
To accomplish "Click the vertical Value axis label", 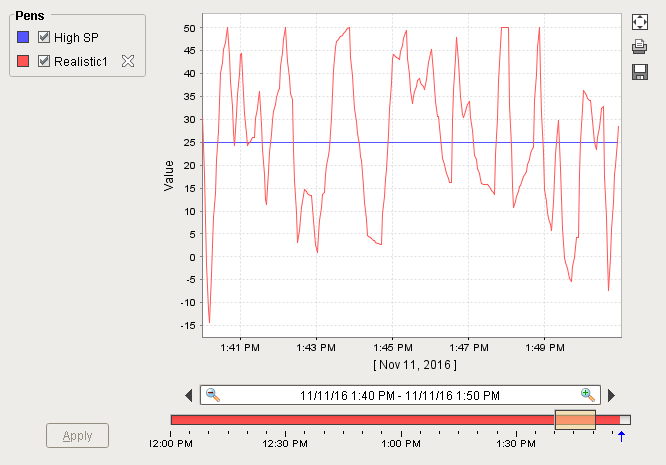I will (x=169, y=176).
